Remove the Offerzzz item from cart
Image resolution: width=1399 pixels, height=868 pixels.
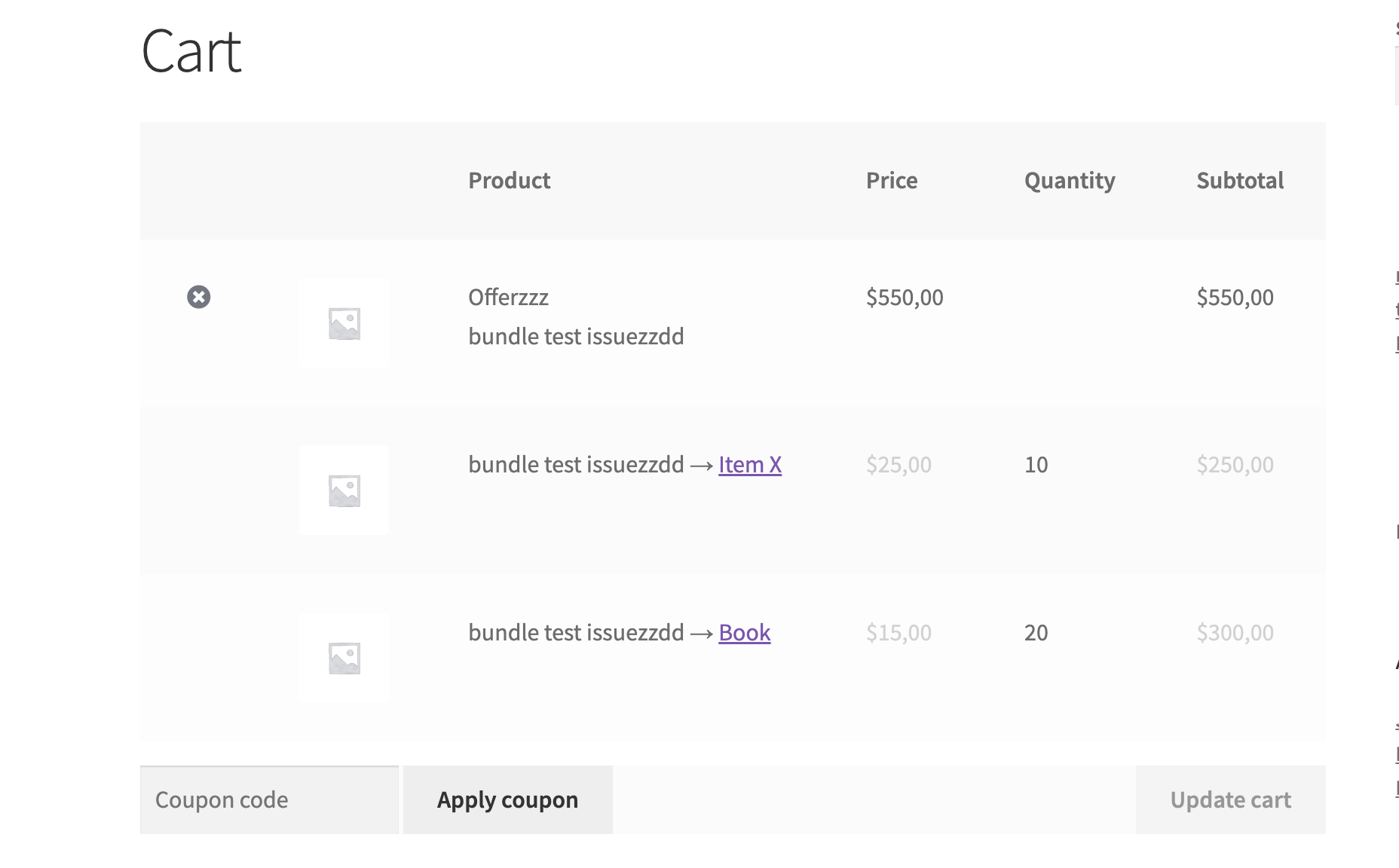199,297
